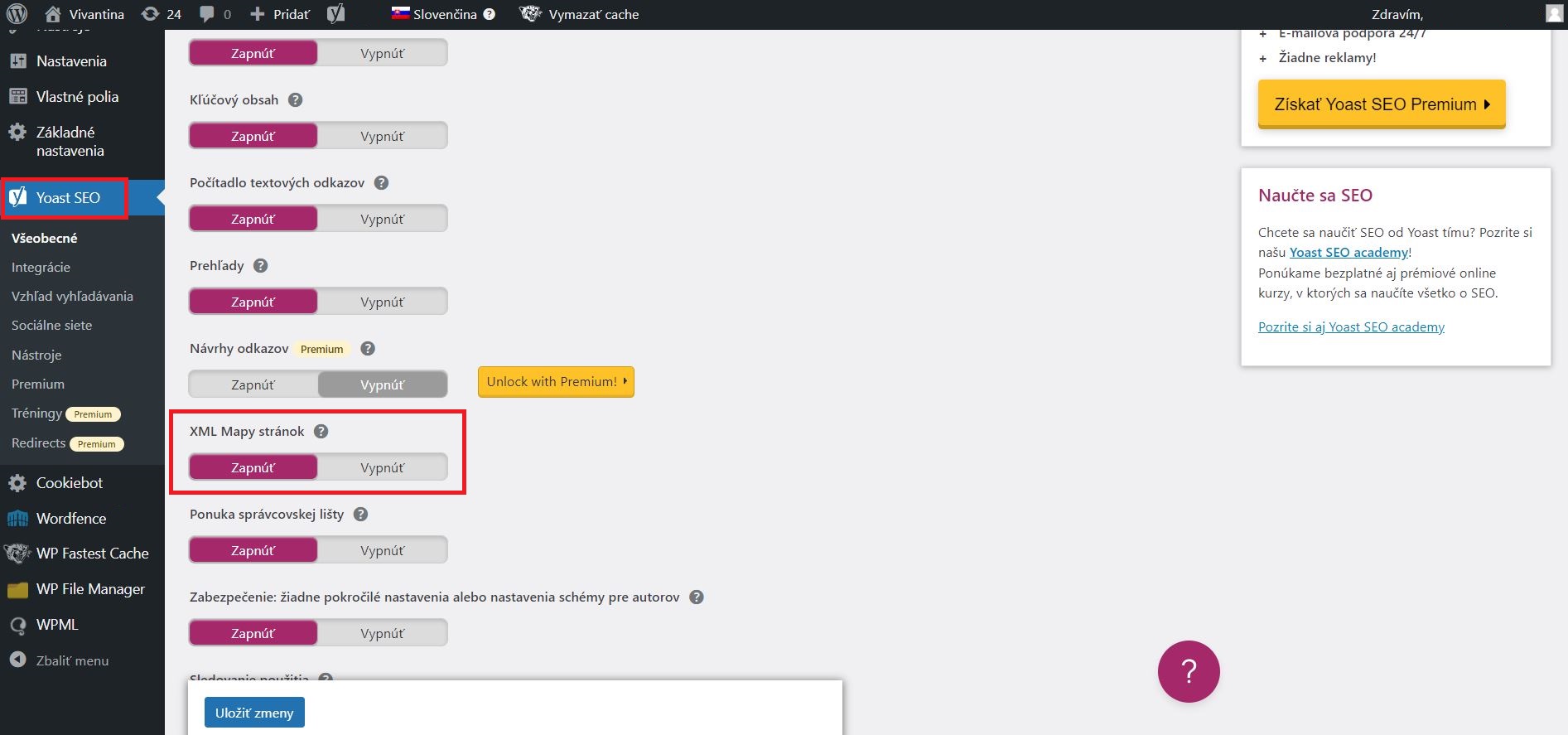Screen dimensions: 1568x735
Task: Click the help icon beside Slovenčina
Action: 490,14
